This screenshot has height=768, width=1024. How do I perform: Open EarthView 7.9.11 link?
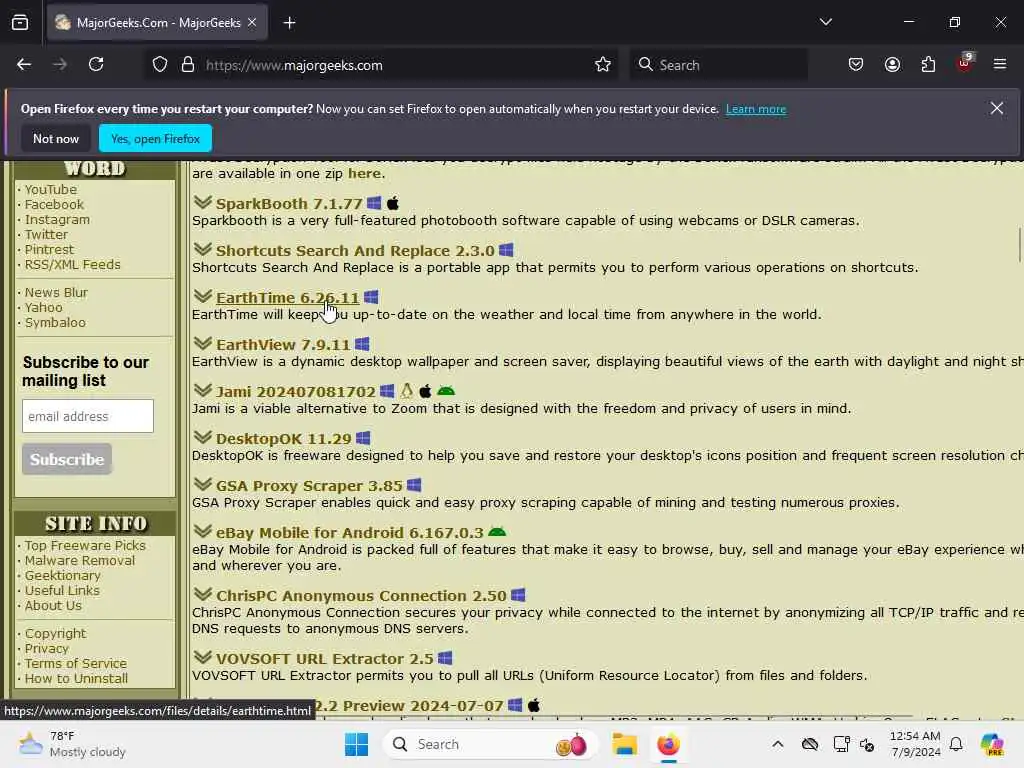point(283,345)
